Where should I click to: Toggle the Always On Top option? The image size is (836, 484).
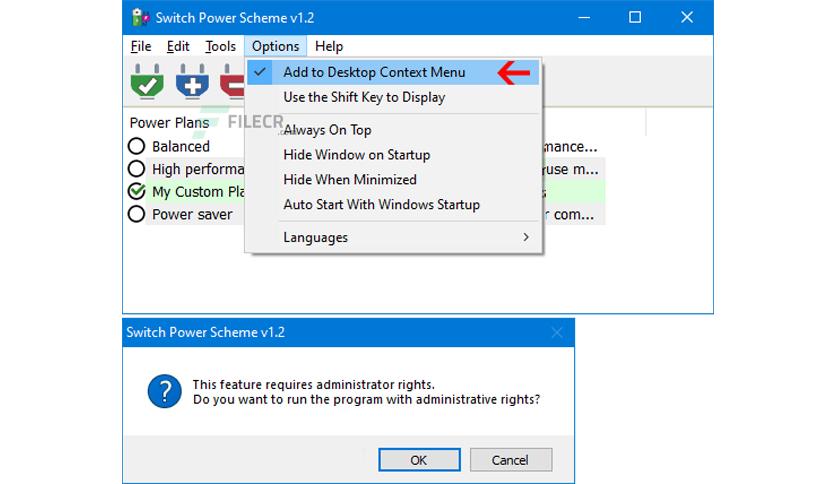(393, 130)
